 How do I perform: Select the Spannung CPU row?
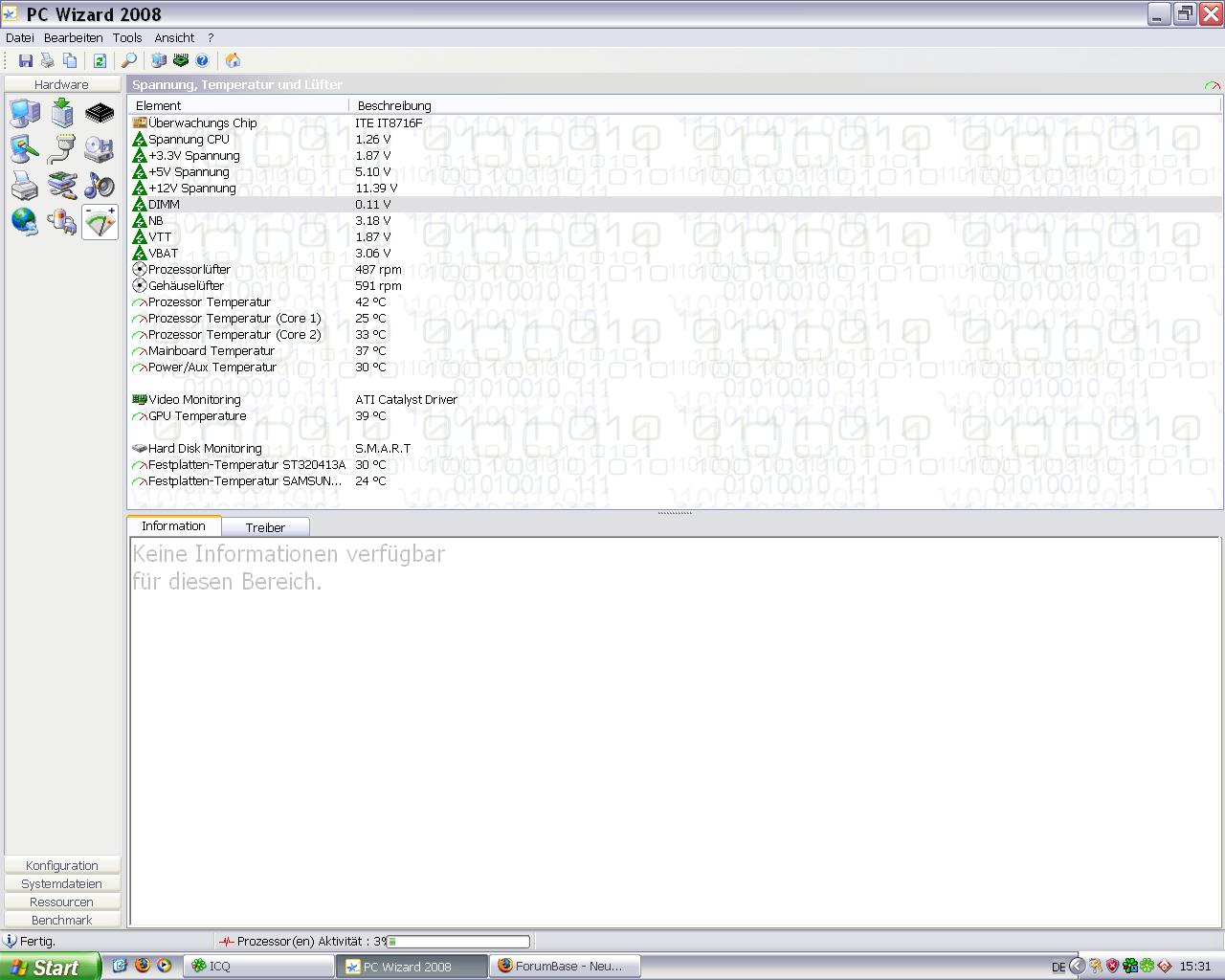pyautogui.click(x=676, y=139)
